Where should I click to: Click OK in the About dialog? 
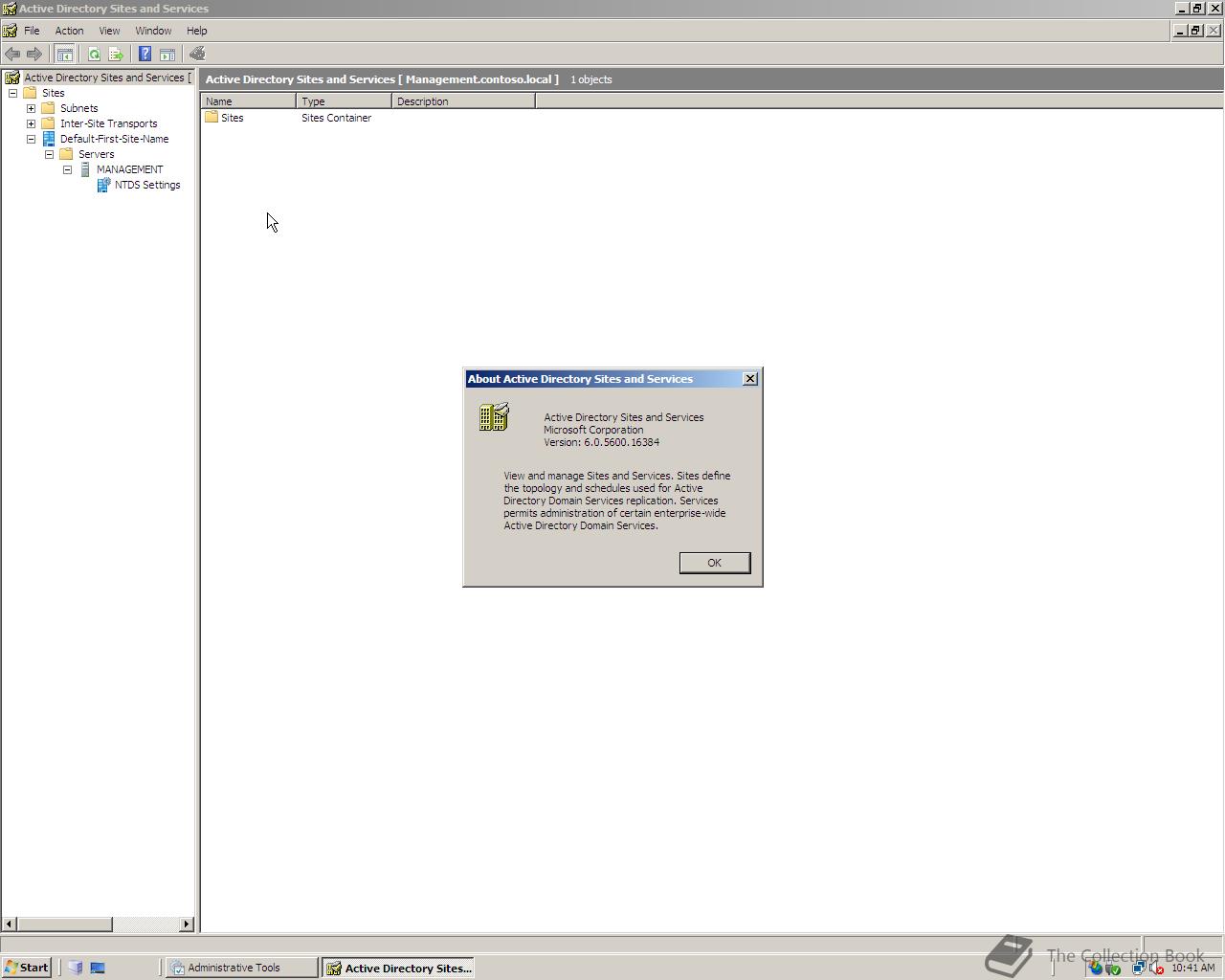pyautogui.click(x=715, y=563)
